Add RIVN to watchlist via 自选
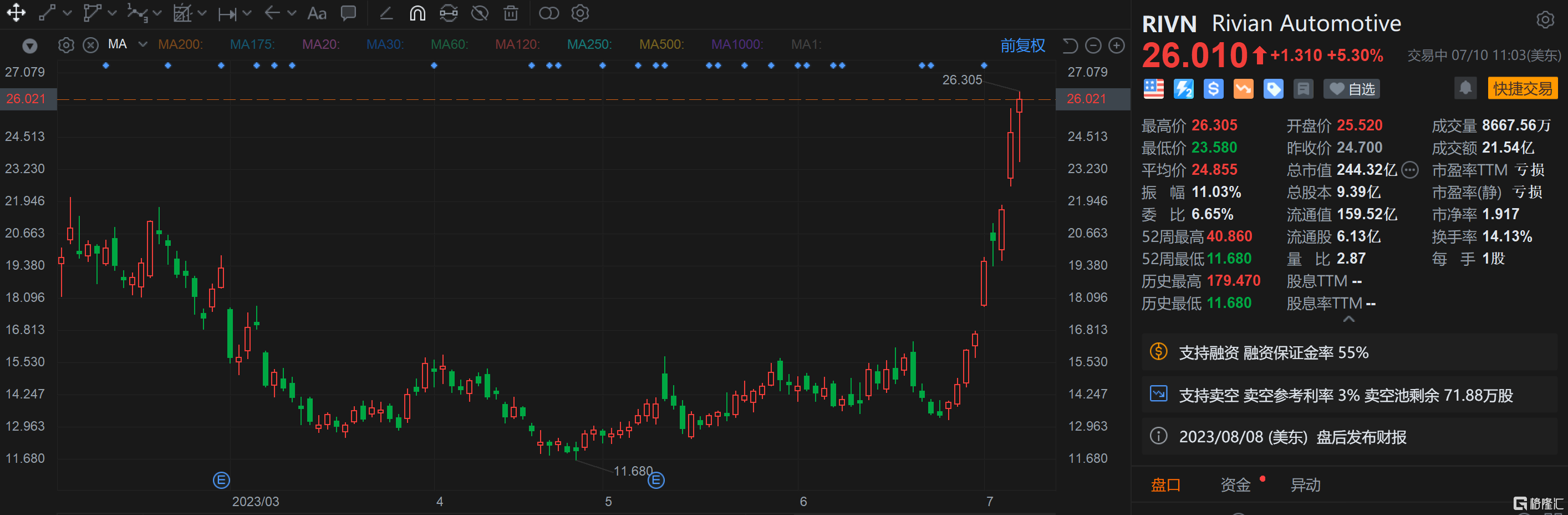This screenshot has height=515, width=1568. point(1351,89)
